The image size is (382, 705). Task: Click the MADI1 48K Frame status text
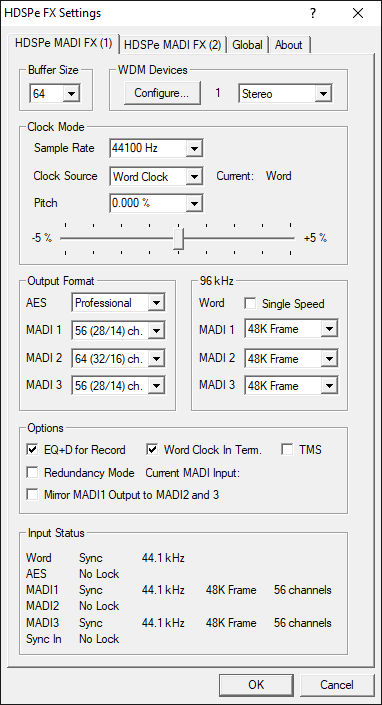tap(231, 590)
